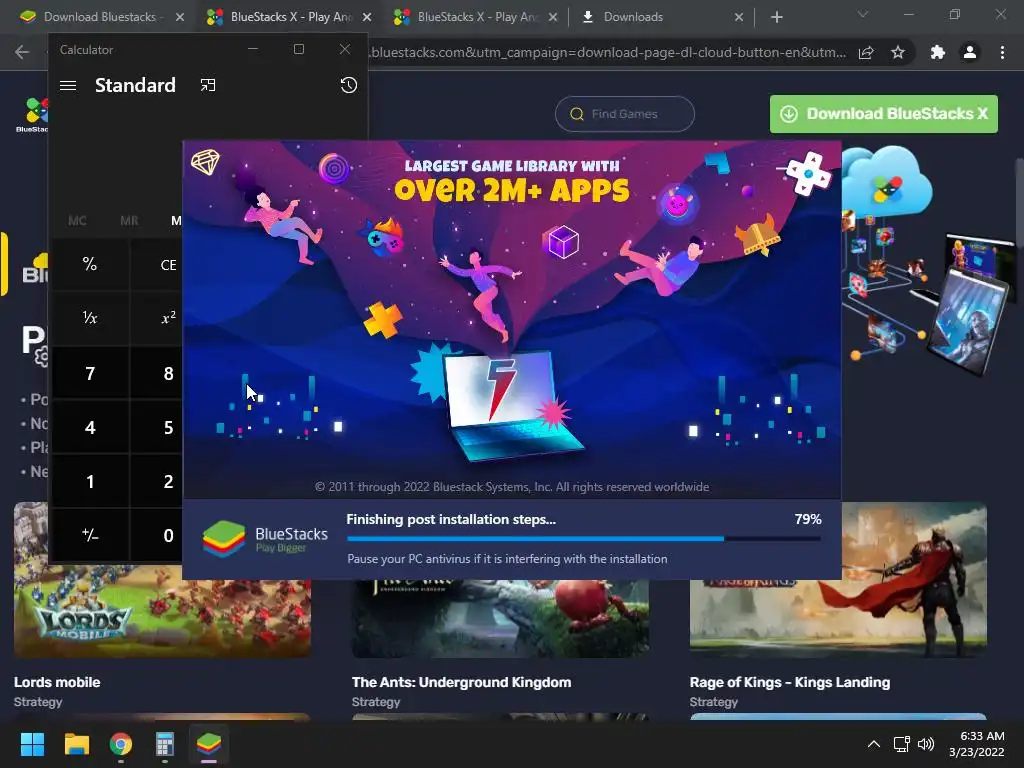Click the share page icon in address bar
Image resolution: width=1024 pixels, height=768 pixels.
pos(866,52)
